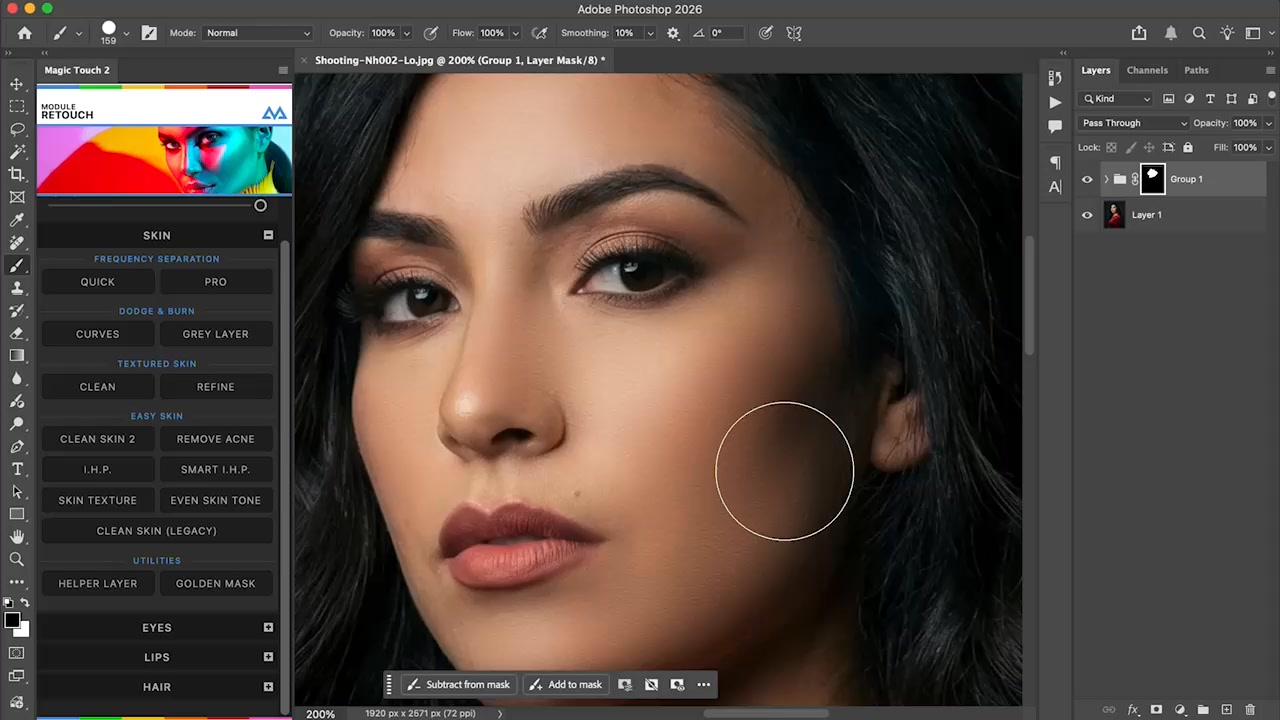Select the Eraser tool
Screen dimensions: 1280x720
tap(17, 333)
